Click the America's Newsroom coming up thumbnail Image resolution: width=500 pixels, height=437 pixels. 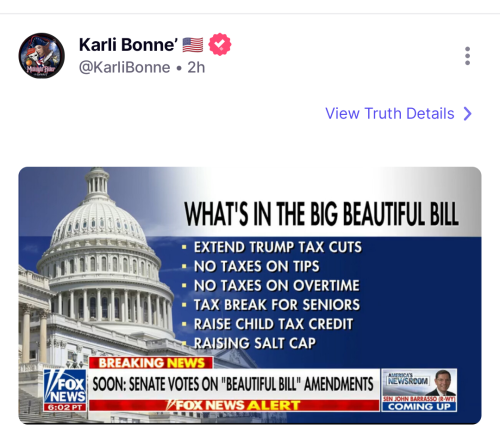(419, 390)
